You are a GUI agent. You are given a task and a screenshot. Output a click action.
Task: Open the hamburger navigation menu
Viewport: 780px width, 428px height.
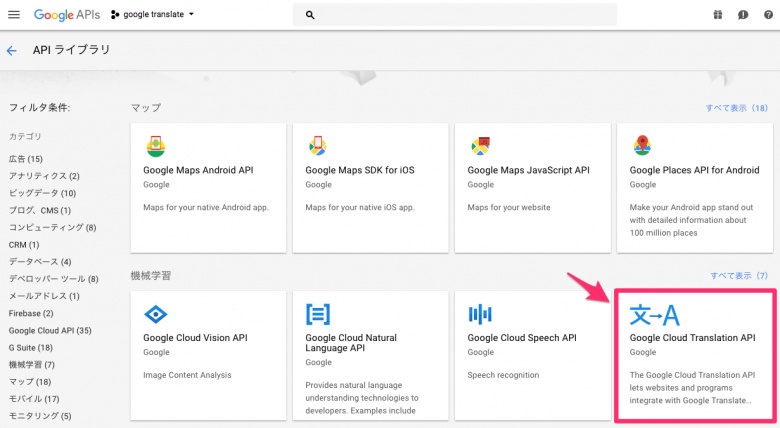14,15
